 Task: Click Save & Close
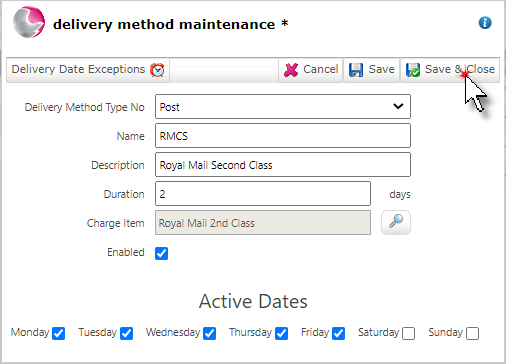click(x=450, y=70)
